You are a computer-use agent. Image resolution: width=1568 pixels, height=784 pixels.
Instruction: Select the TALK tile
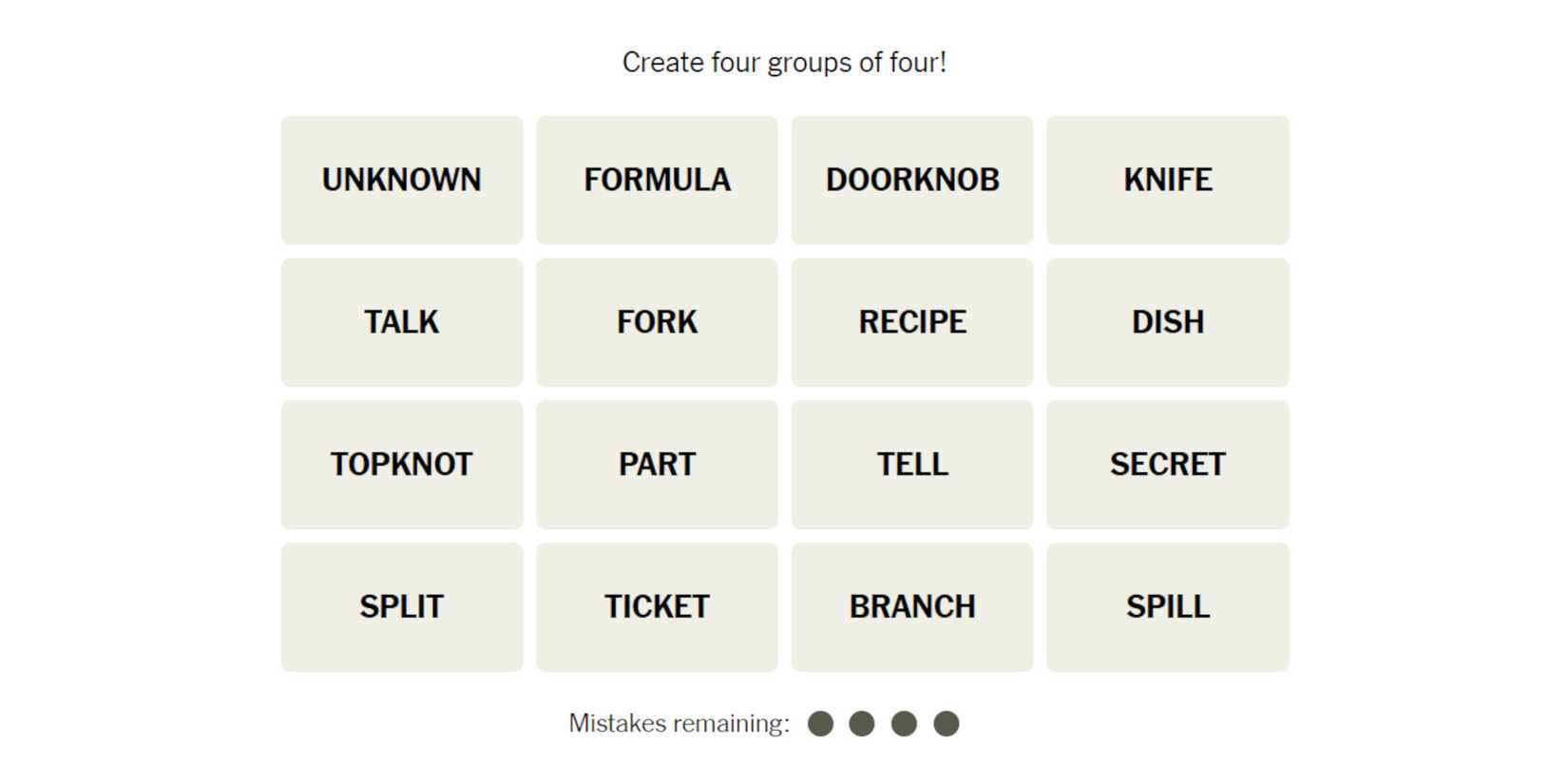coord(401,322)
